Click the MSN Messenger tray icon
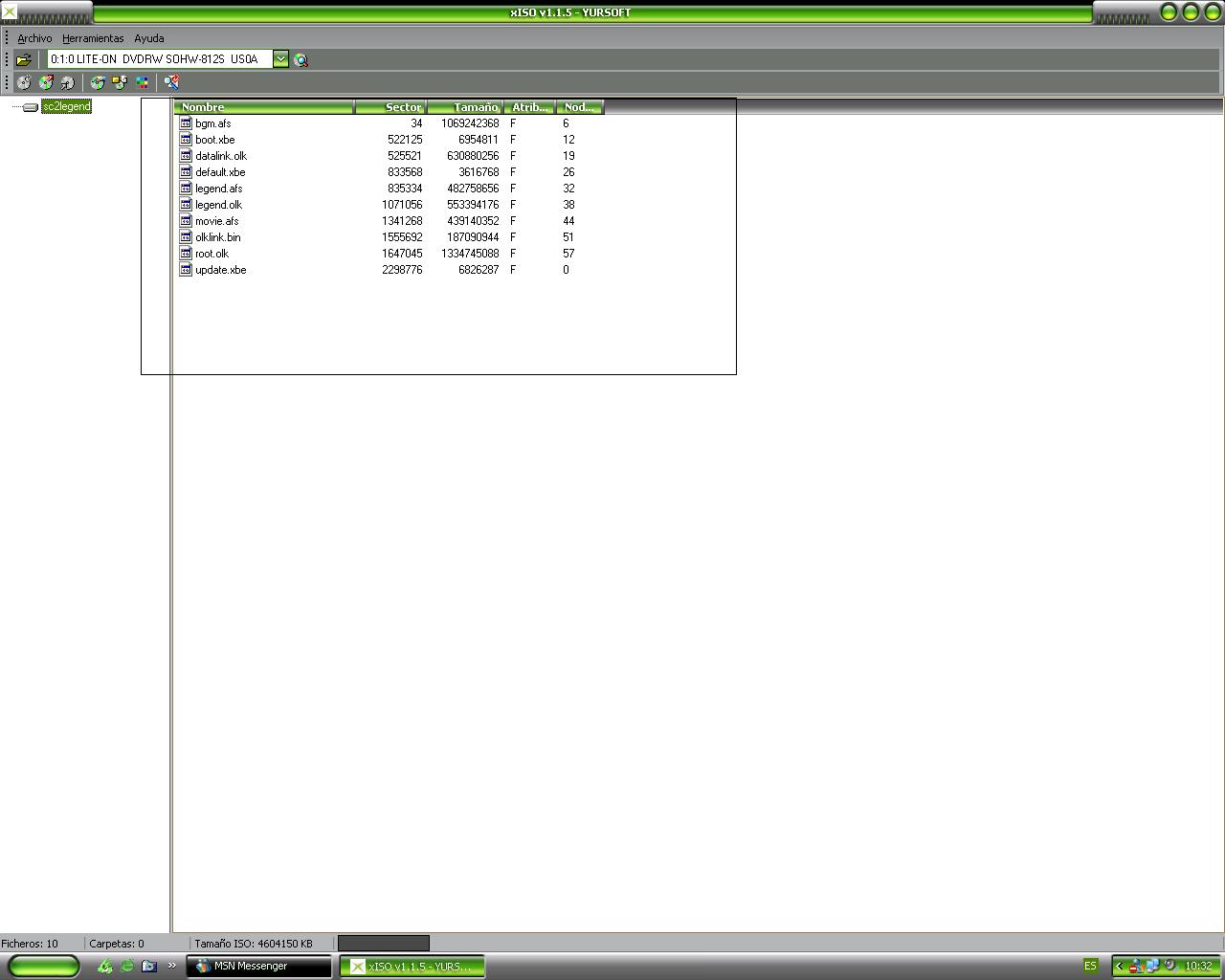The width and height of the screenshot is (1225, 980). click(1137, 967)
